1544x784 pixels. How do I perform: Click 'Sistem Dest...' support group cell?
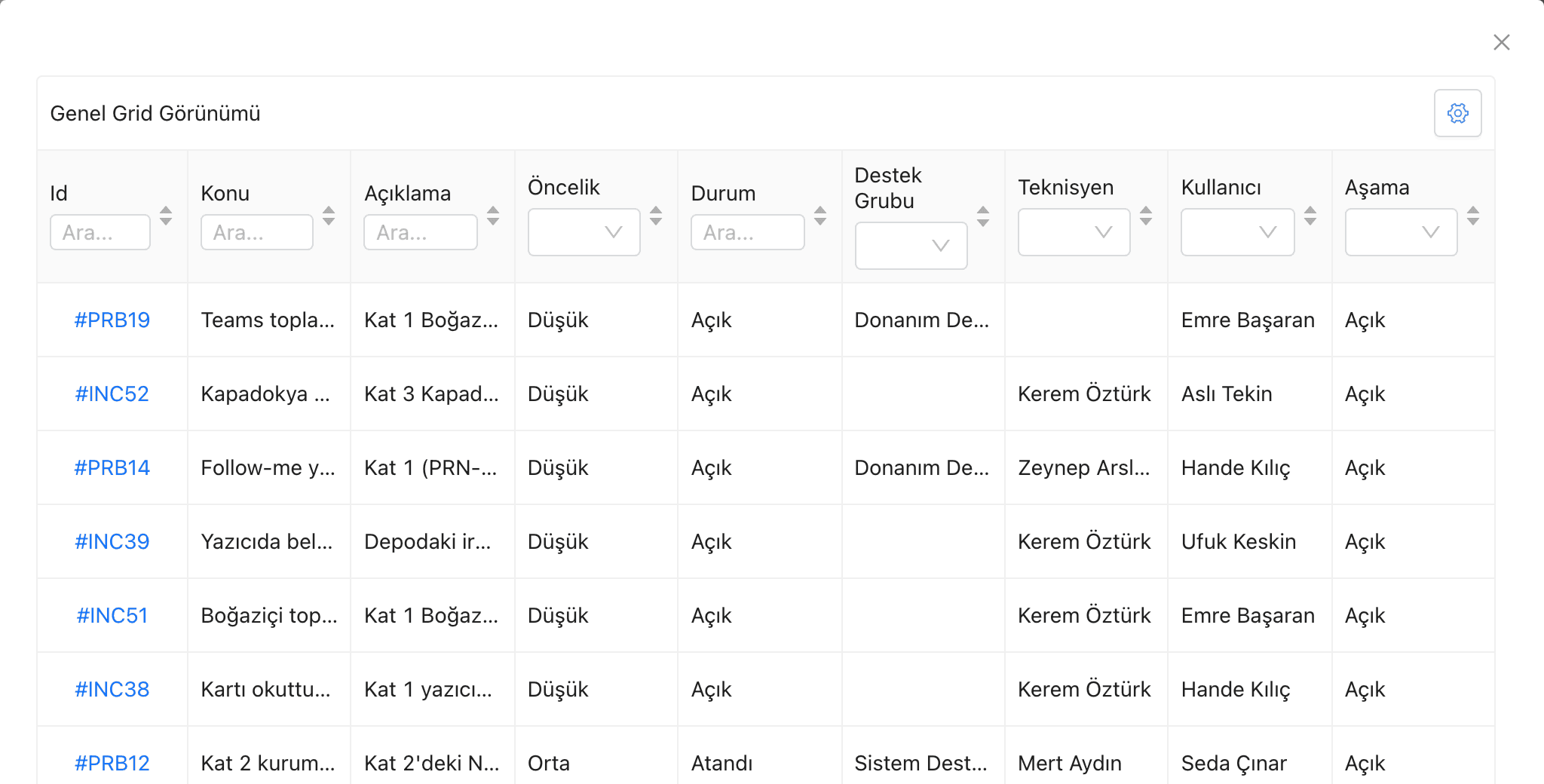924,755
